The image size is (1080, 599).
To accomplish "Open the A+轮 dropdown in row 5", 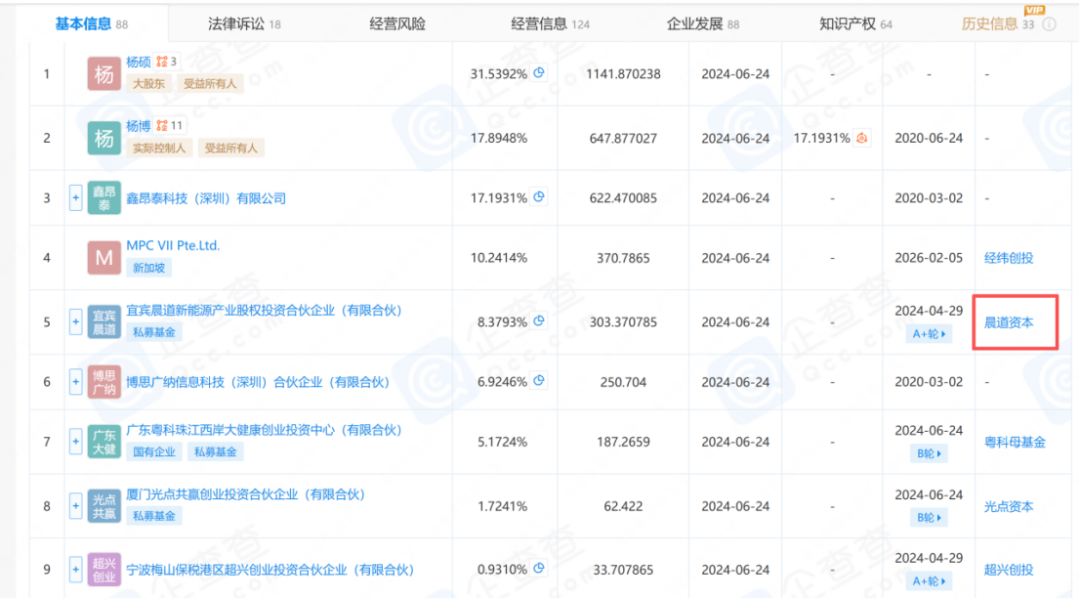I will coord(930,333).
